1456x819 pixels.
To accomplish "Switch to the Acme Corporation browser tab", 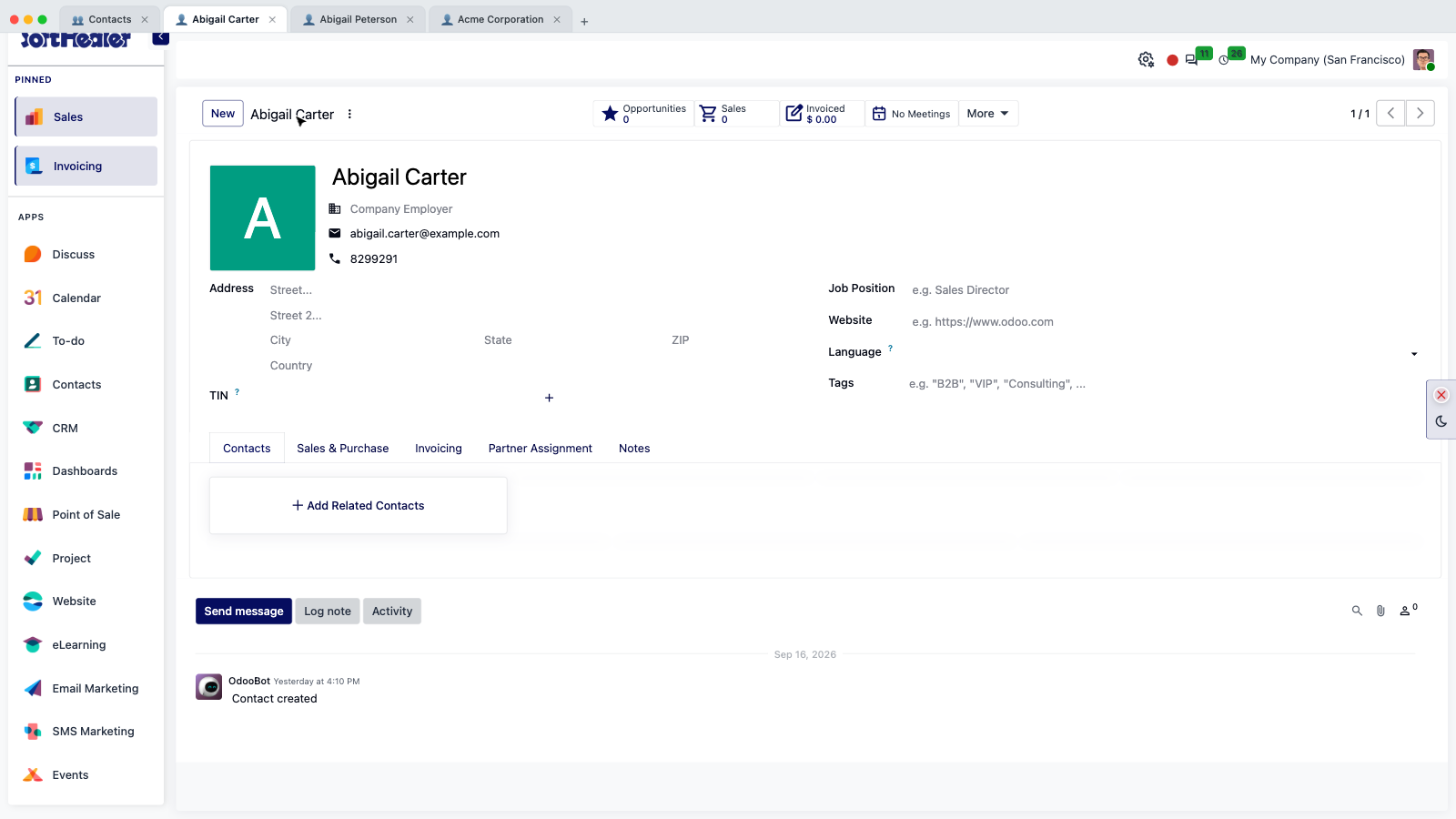I will pos(500,19).
